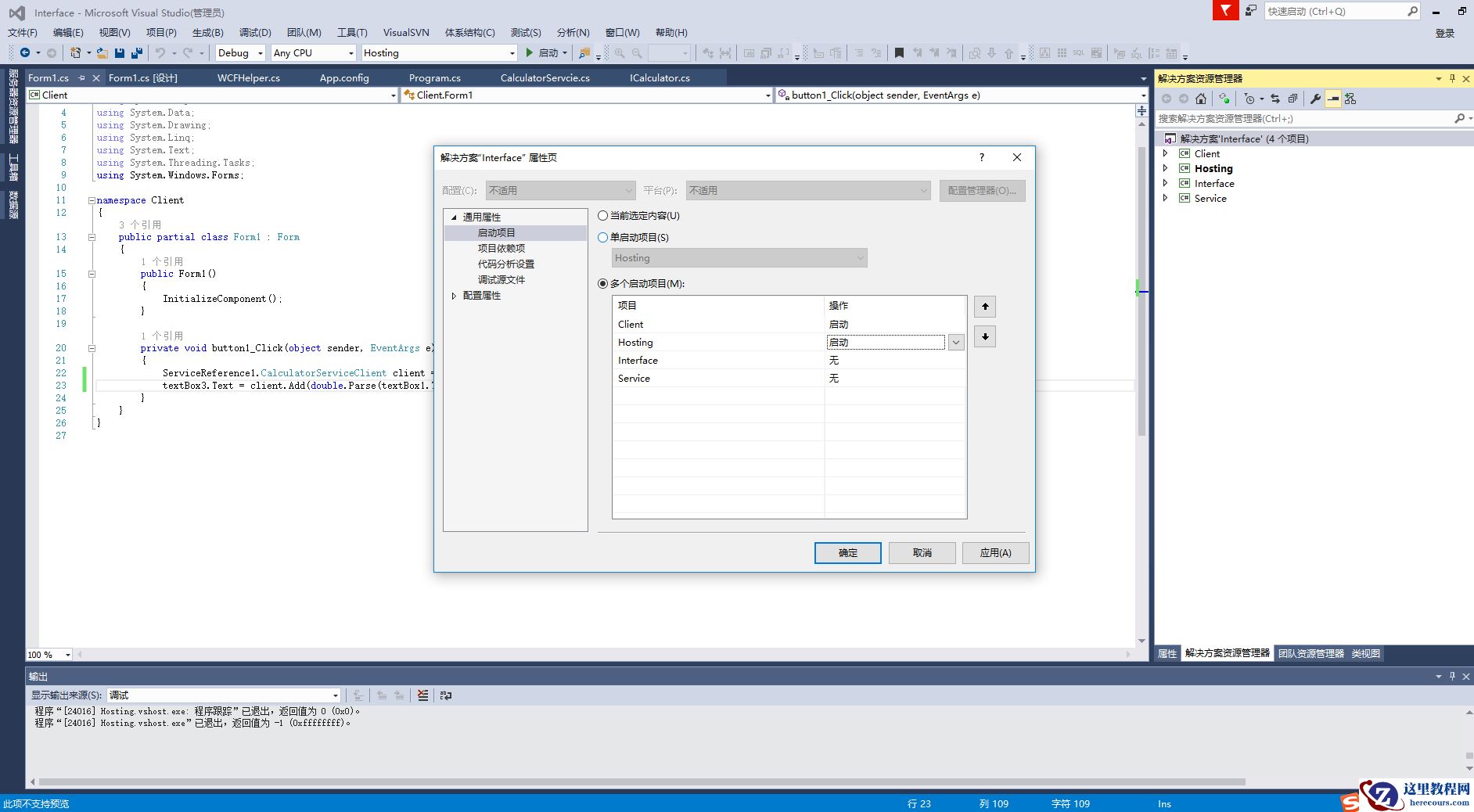Viewport: 1474px width, 812px height.
Task: Expand the 配置属性 tree node
Action: pyautogui.click(x=454, y=296)
